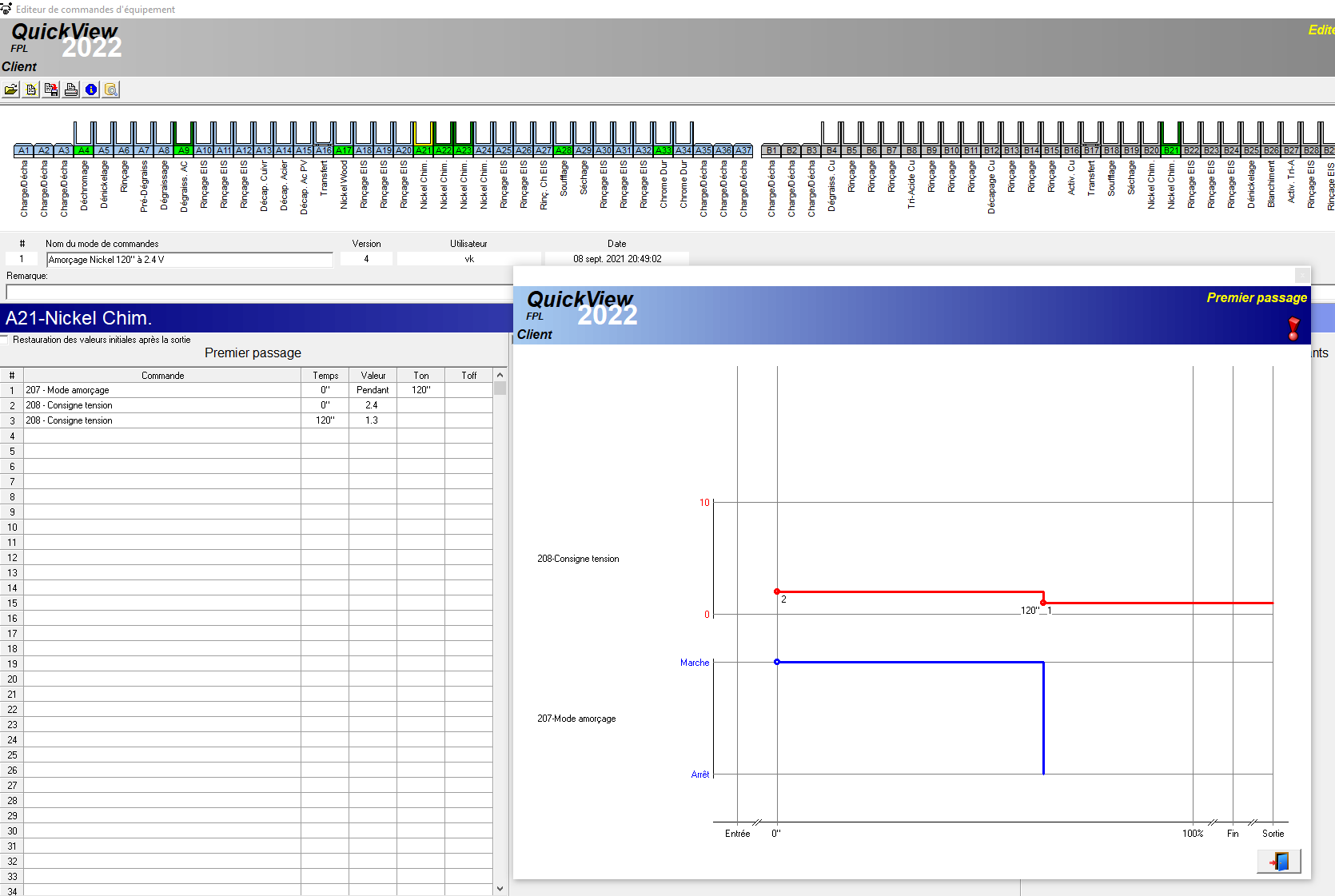Click the open folder toolbar icon
Viewport: 1335px width, 896px height.
11,90
